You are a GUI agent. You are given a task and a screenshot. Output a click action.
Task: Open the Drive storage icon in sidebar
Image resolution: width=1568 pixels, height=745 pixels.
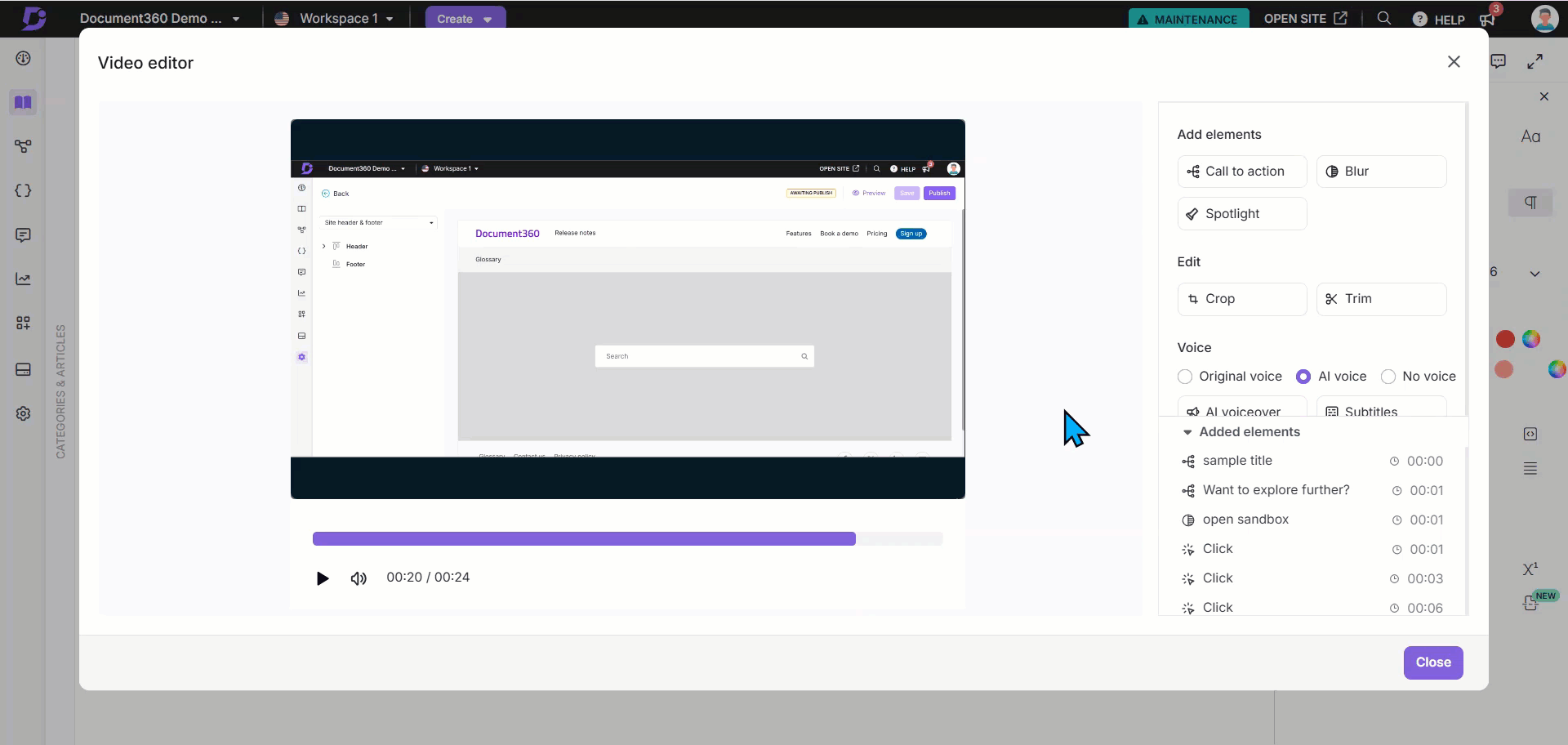[x=23, y=369]
